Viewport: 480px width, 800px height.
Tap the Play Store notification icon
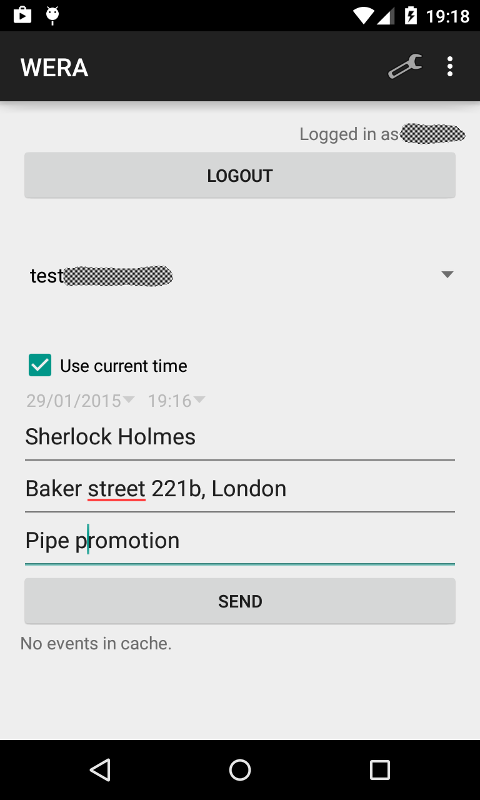coord(22,15)
